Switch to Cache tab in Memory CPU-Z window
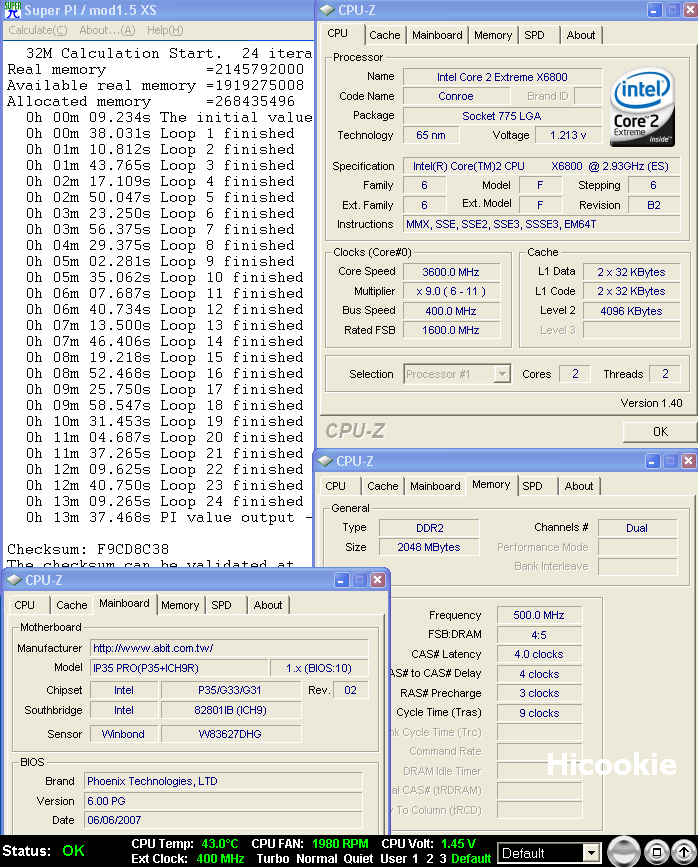698x867 pixels. 383,486
